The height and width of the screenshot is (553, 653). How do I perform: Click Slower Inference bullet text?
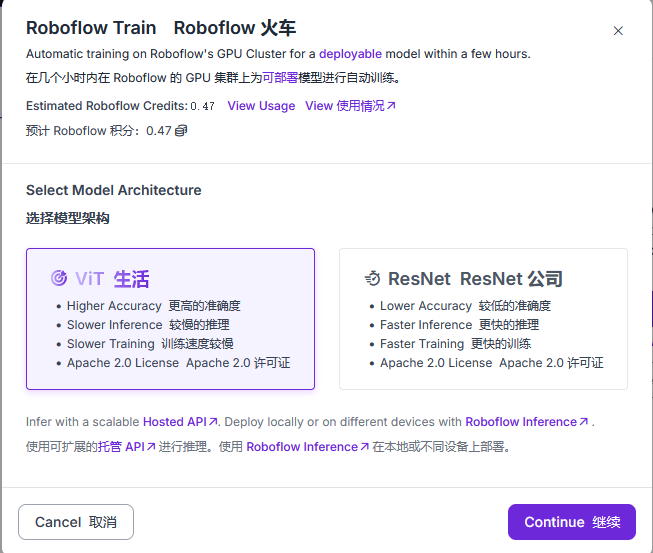point(115,325)
